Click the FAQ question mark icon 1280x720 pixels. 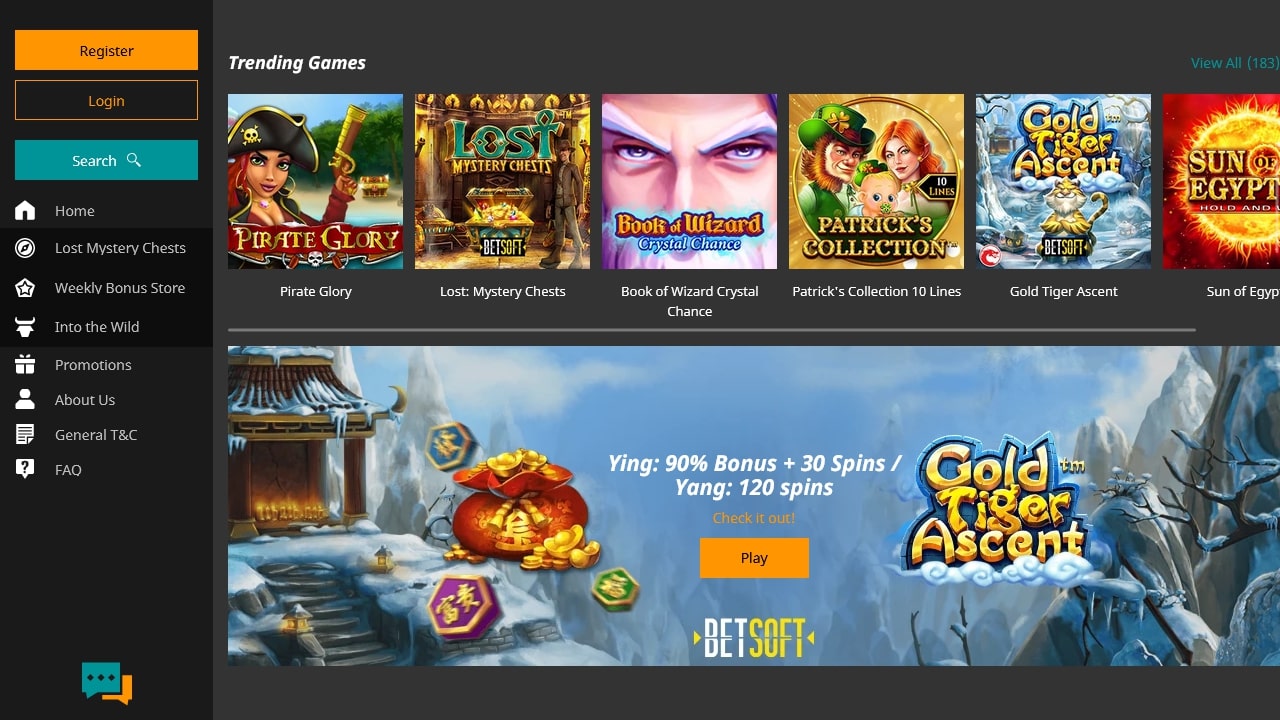tap(25, 469)
